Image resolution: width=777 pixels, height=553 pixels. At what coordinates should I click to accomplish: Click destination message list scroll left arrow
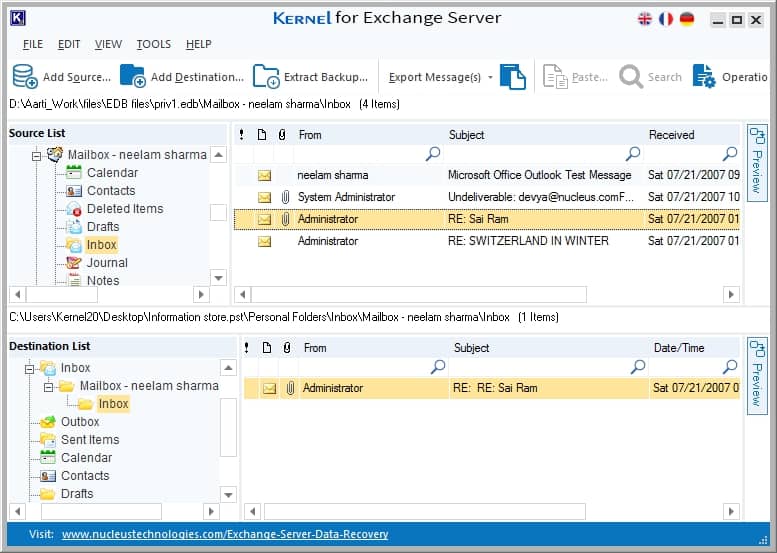(252, 511)
